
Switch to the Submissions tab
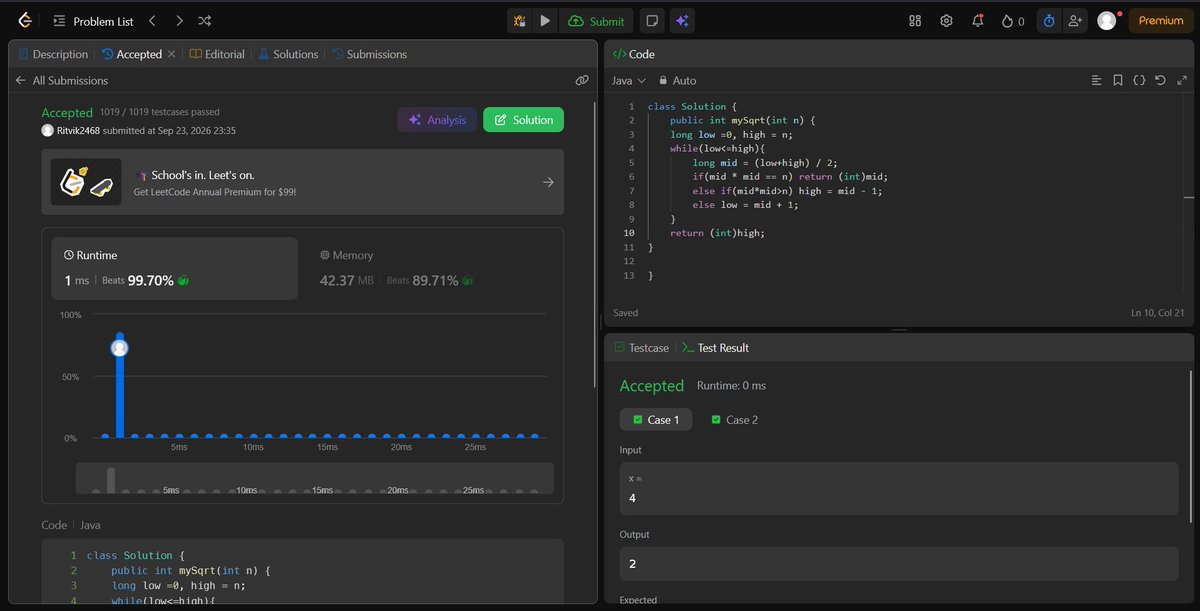(x=369, y=54)
